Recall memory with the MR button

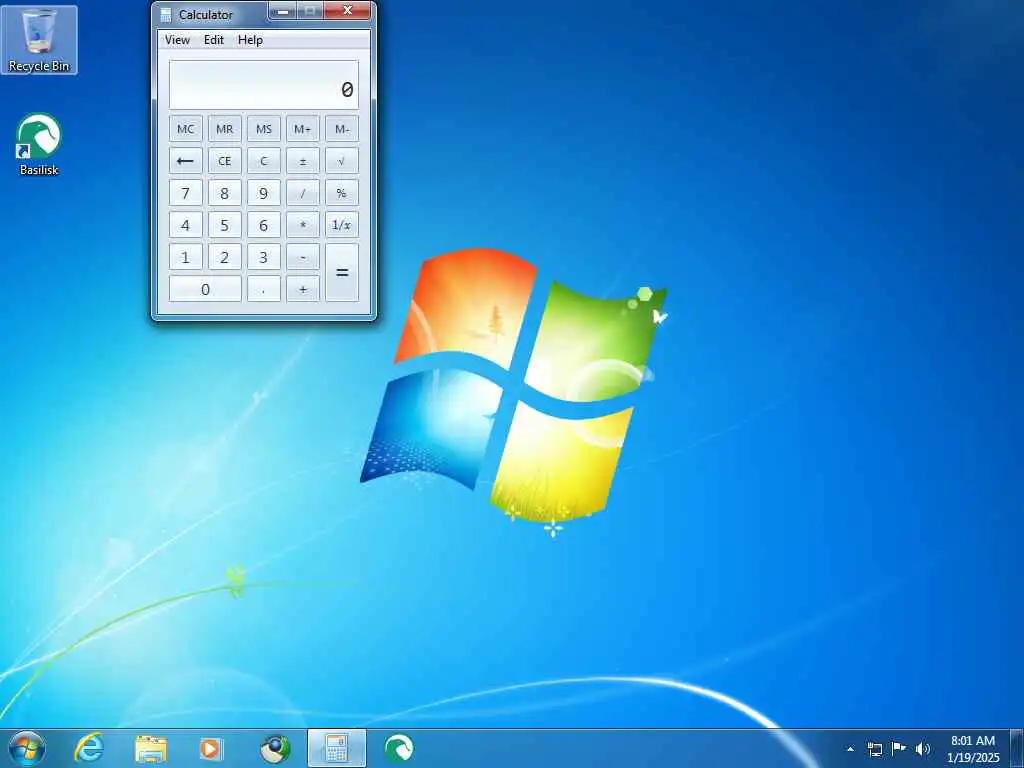225,129
